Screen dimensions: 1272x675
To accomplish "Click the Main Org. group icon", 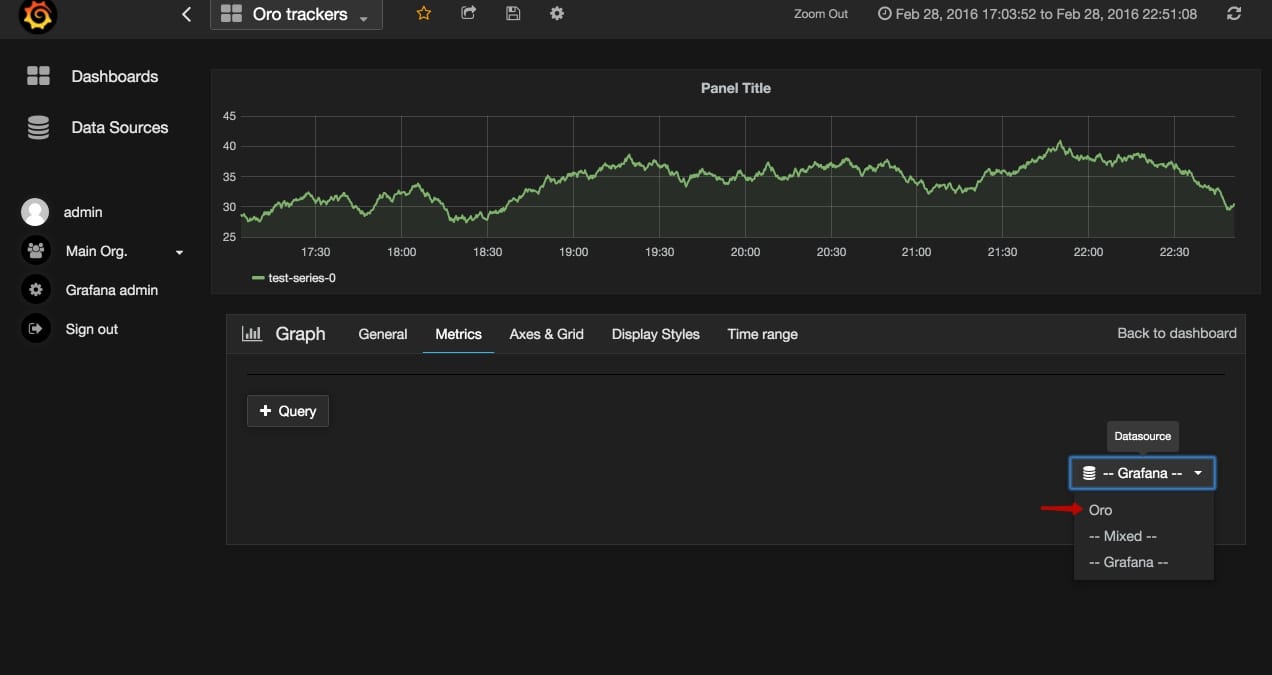I will tap(35, 251).
